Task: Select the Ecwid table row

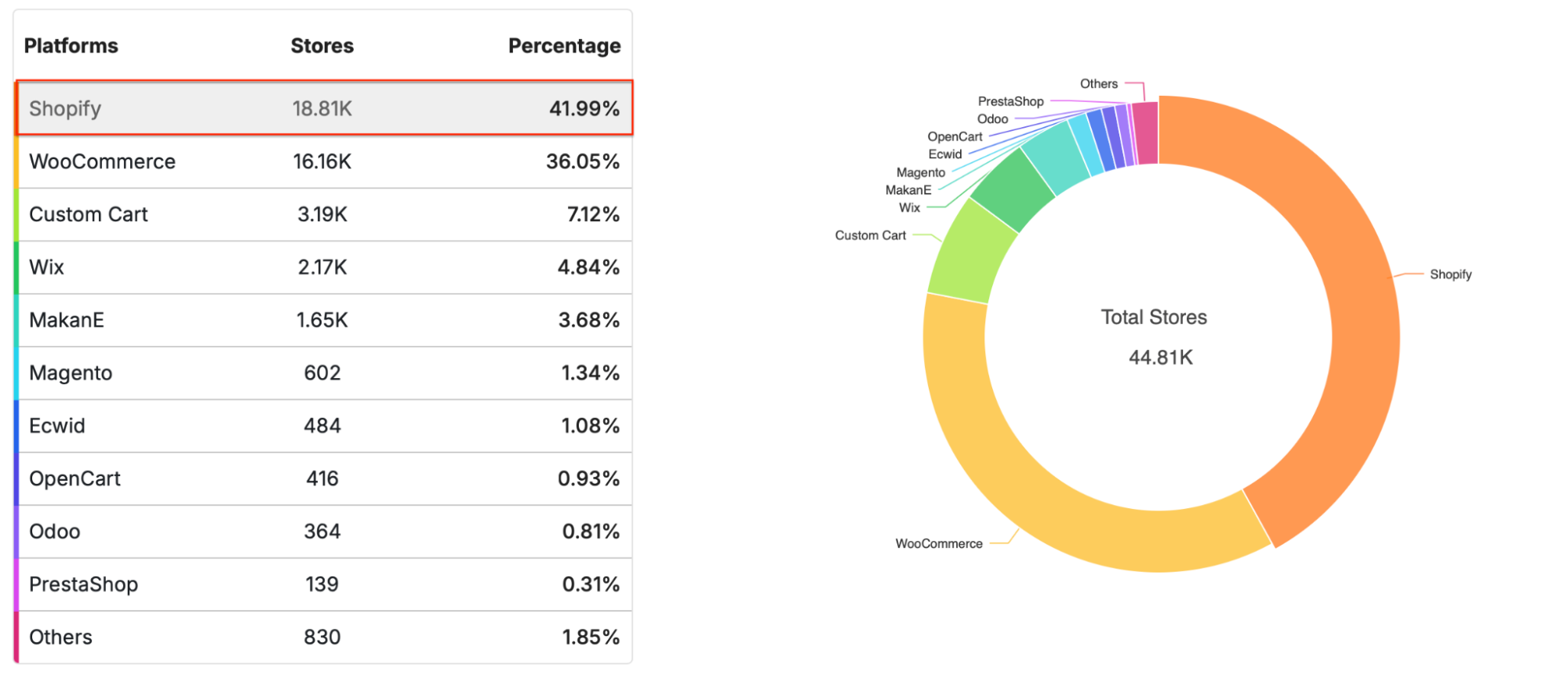Action: 324,426
